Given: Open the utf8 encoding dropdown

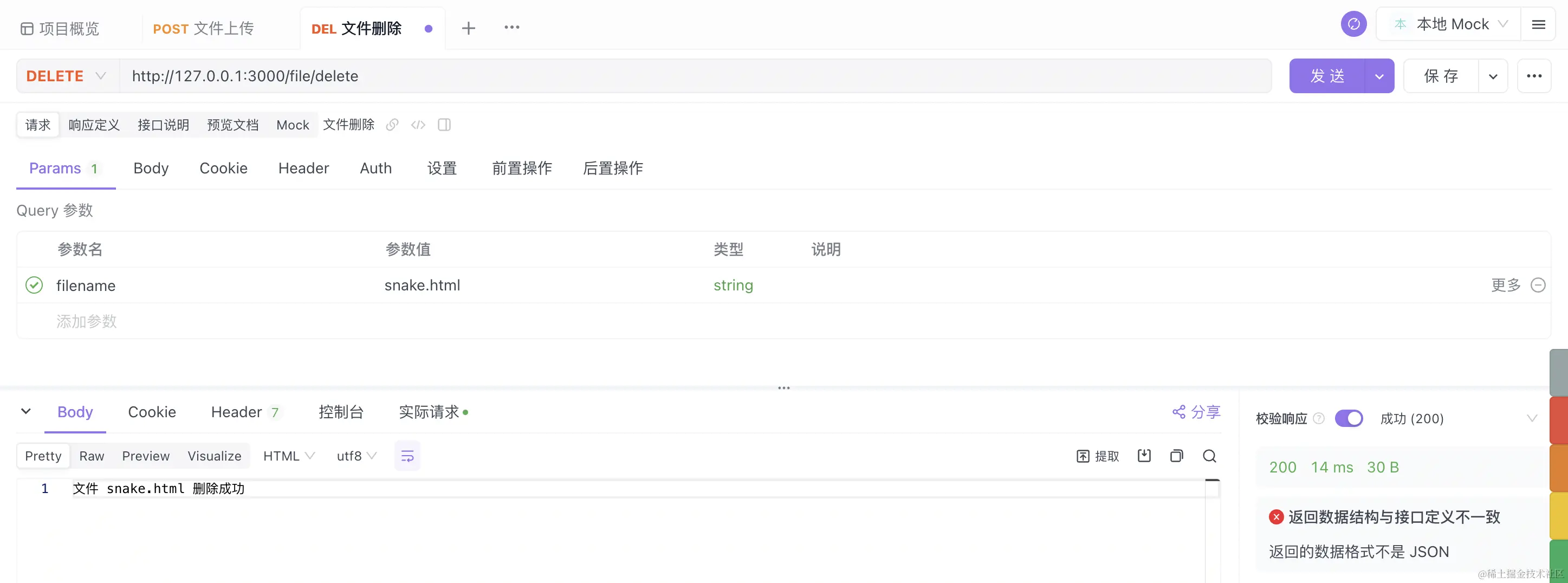Looking at the screenshot, I should click(357, 456).
